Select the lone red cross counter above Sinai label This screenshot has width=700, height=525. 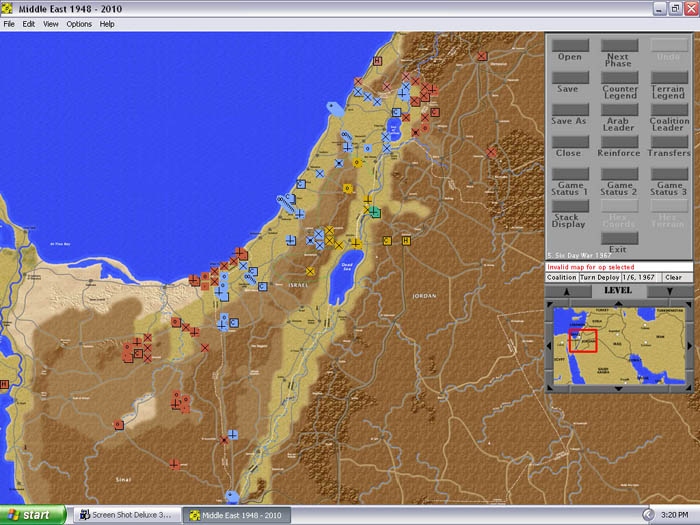[x=174, y=464]
